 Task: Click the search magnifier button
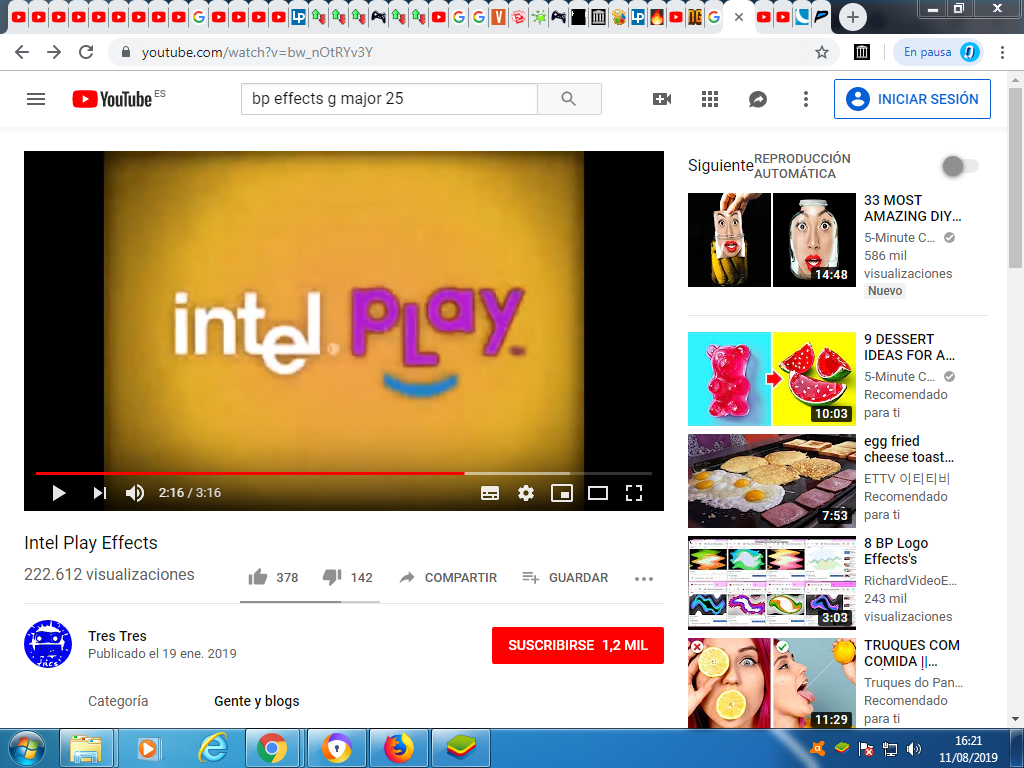[x=569, y=99]
